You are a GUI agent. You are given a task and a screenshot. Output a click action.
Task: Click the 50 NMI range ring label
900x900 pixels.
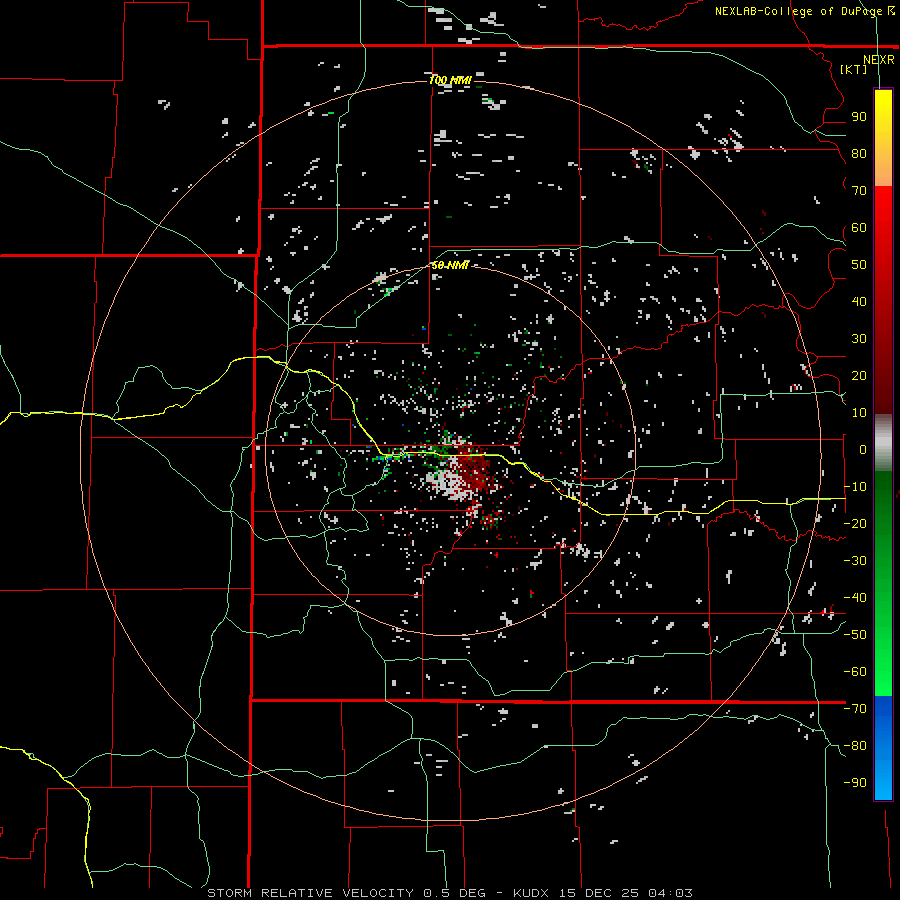coord(451,265)
